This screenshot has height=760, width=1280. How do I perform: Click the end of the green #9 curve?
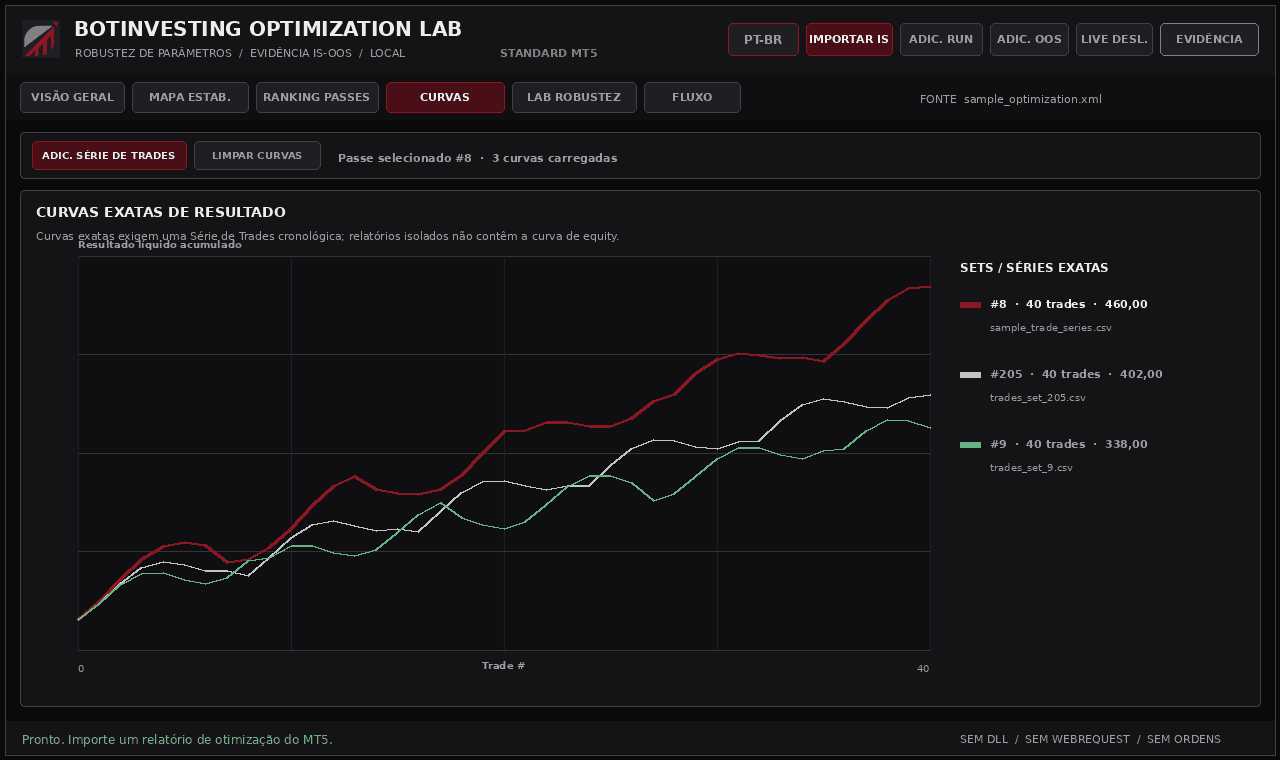click(x=929, y=428)
